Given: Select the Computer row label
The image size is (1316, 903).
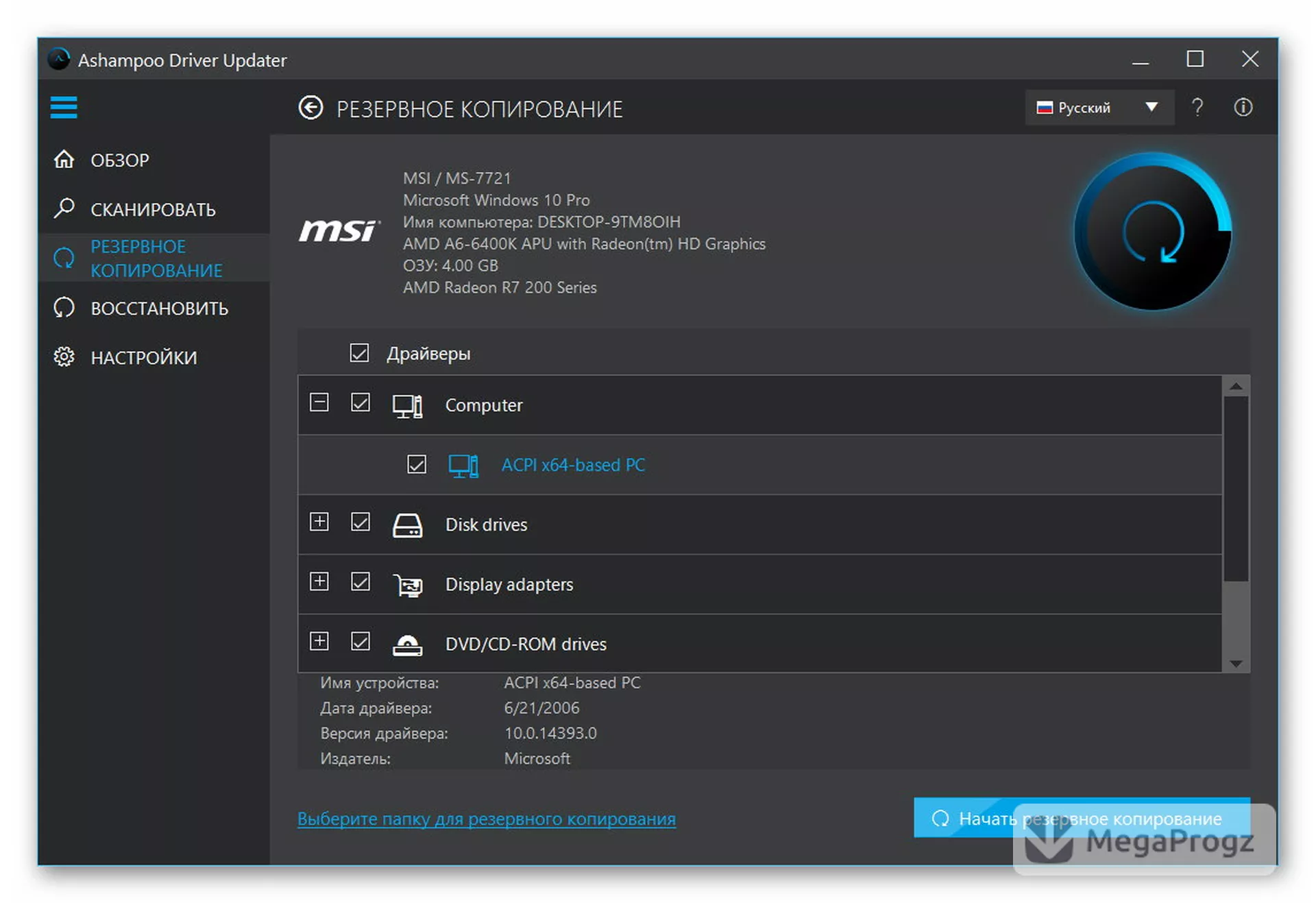Looking at the screenshot, I should pyautogui.click(x=484, y=405).
